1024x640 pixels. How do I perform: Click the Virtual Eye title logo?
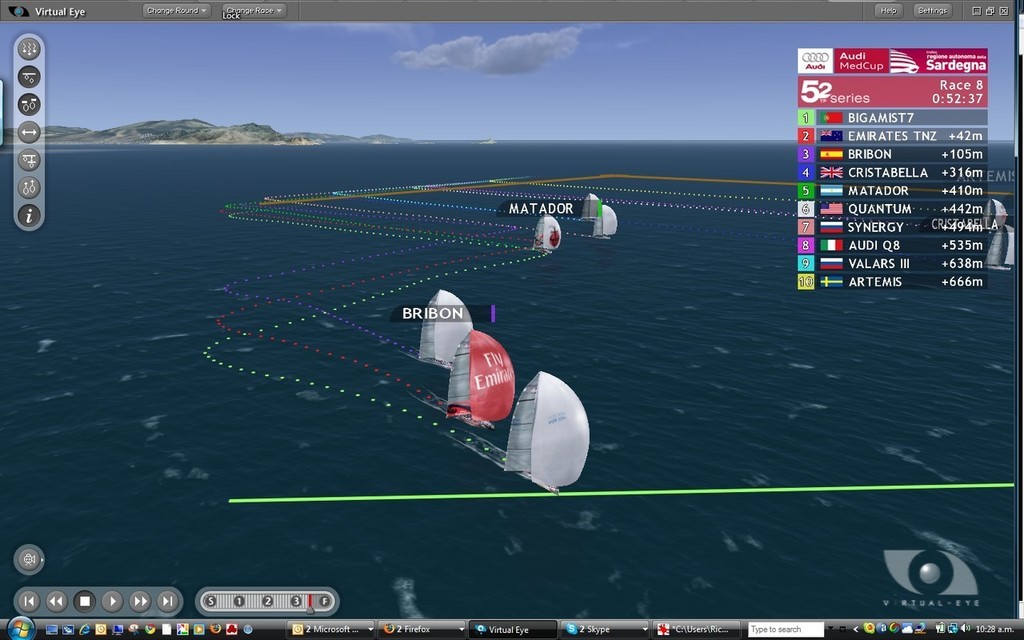[19, 11]
